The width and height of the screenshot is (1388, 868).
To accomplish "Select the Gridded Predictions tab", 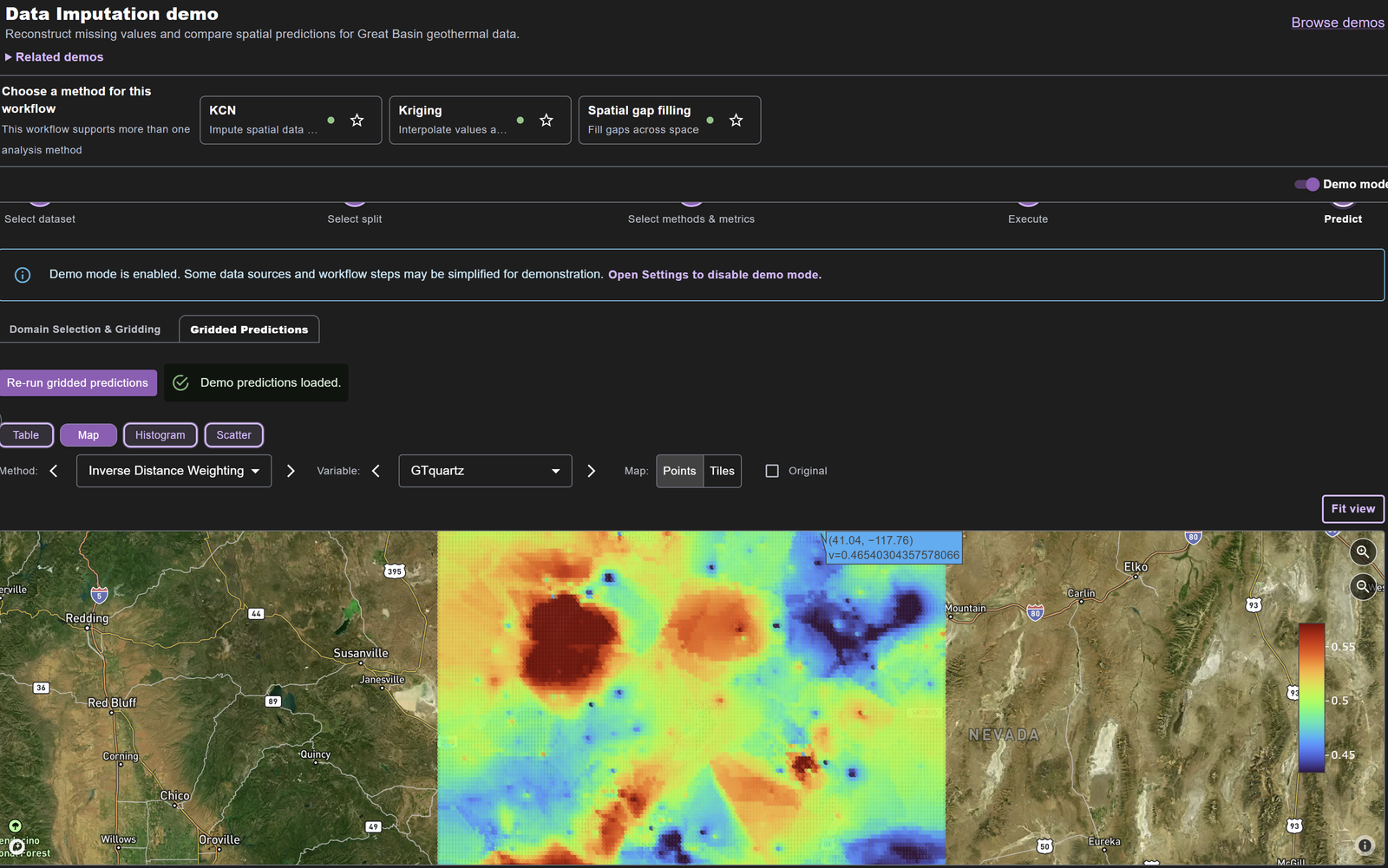I will point(249,330).
